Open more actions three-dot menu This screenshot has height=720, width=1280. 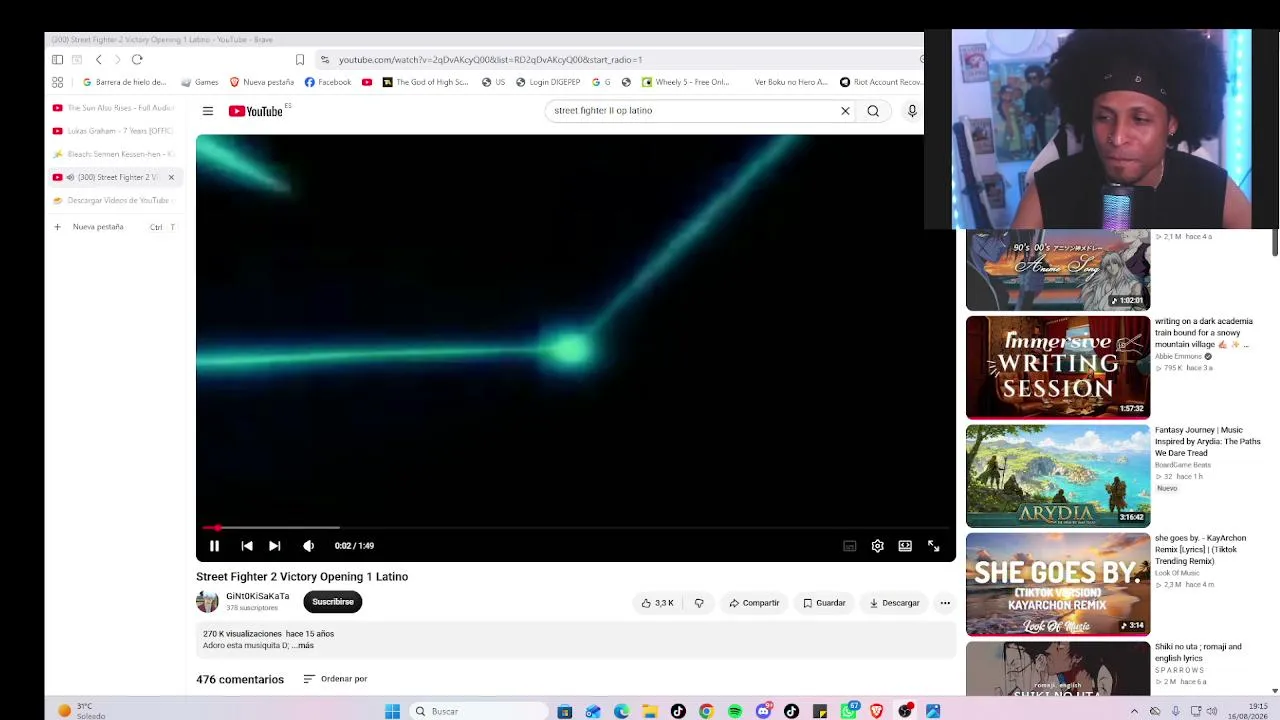(x=945, y=603)
